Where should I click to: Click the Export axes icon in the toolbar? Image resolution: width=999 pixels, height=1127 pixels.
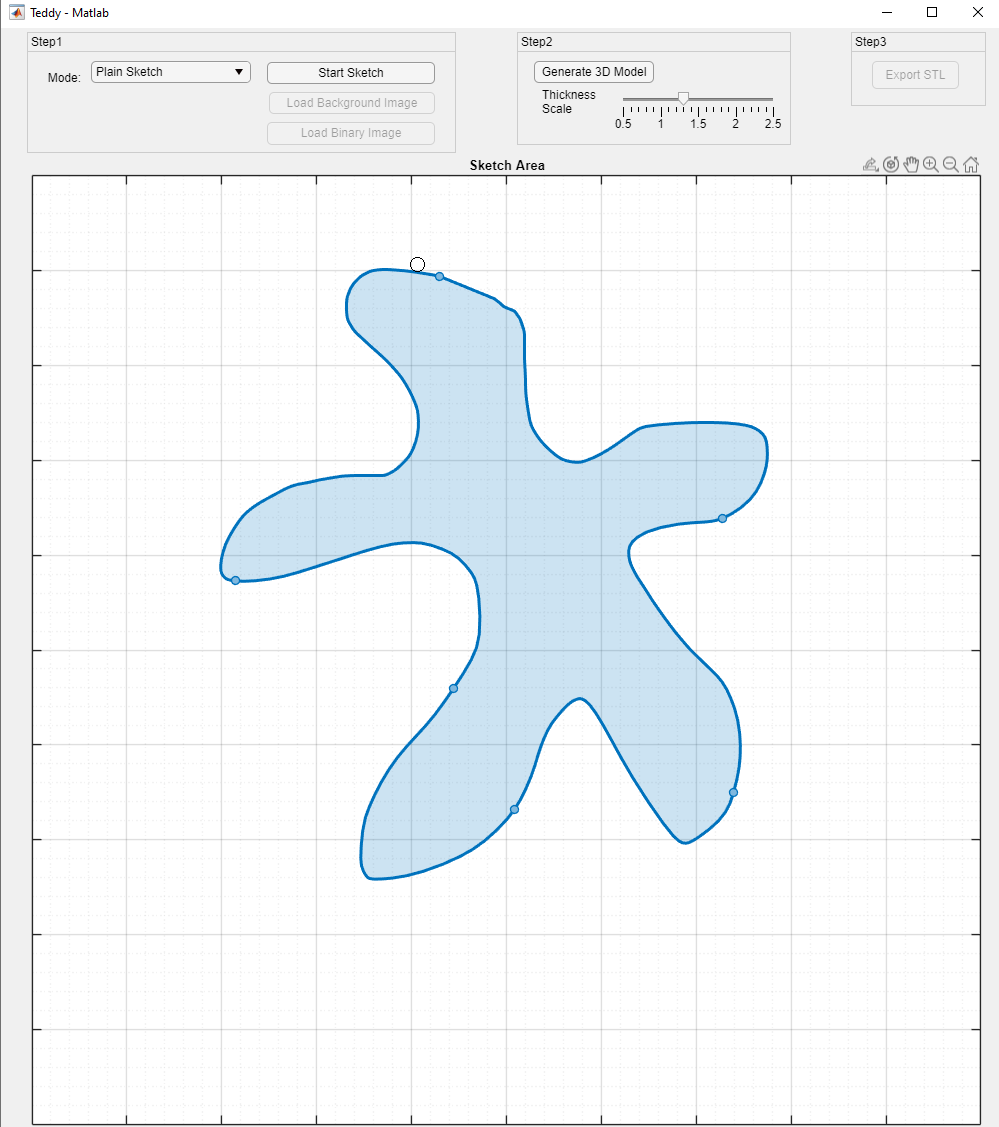(x=869, y=164)
